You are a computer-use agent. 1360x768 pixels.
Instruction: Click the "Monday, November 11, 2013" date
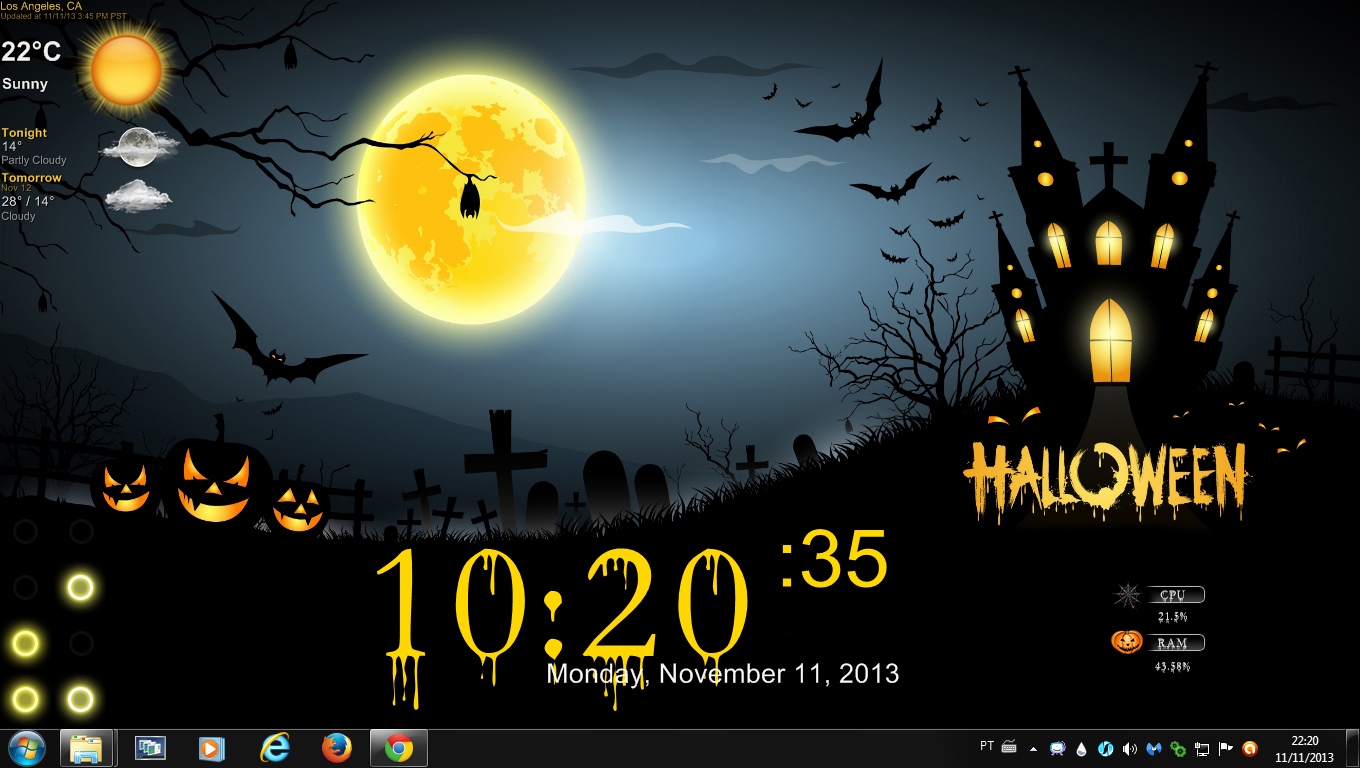pyautogui.click(x=723, y=674)
